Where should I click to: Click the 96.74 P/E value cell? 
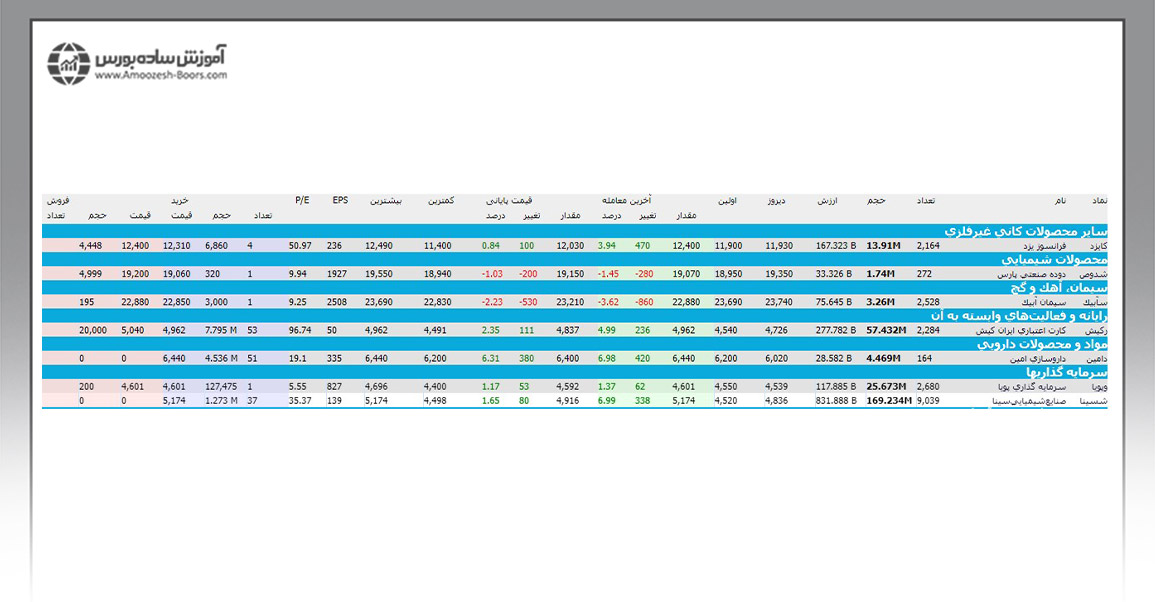pos(300,329)
